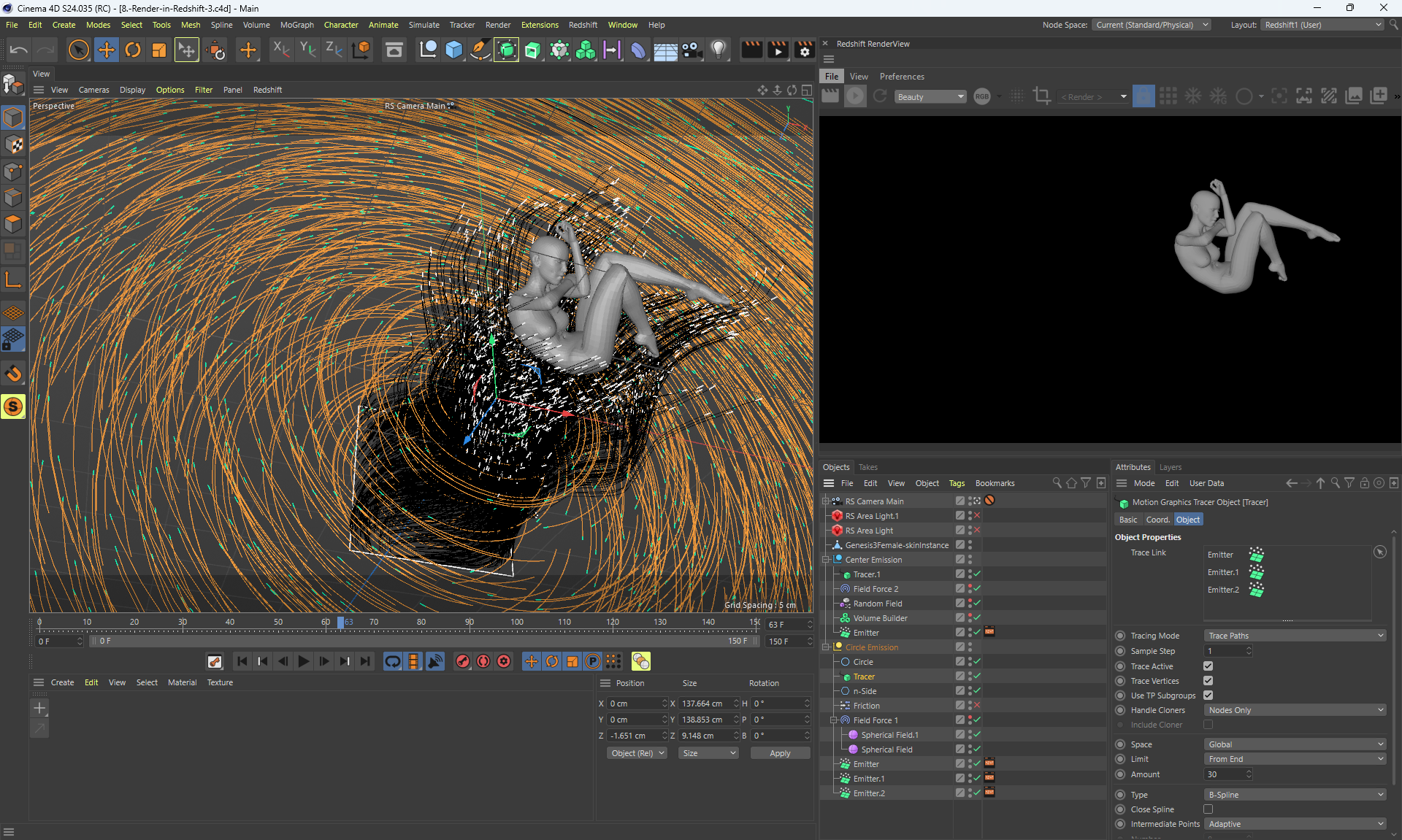Click the Apply button
Screen dimensions: 1402x840
[779, 753]
